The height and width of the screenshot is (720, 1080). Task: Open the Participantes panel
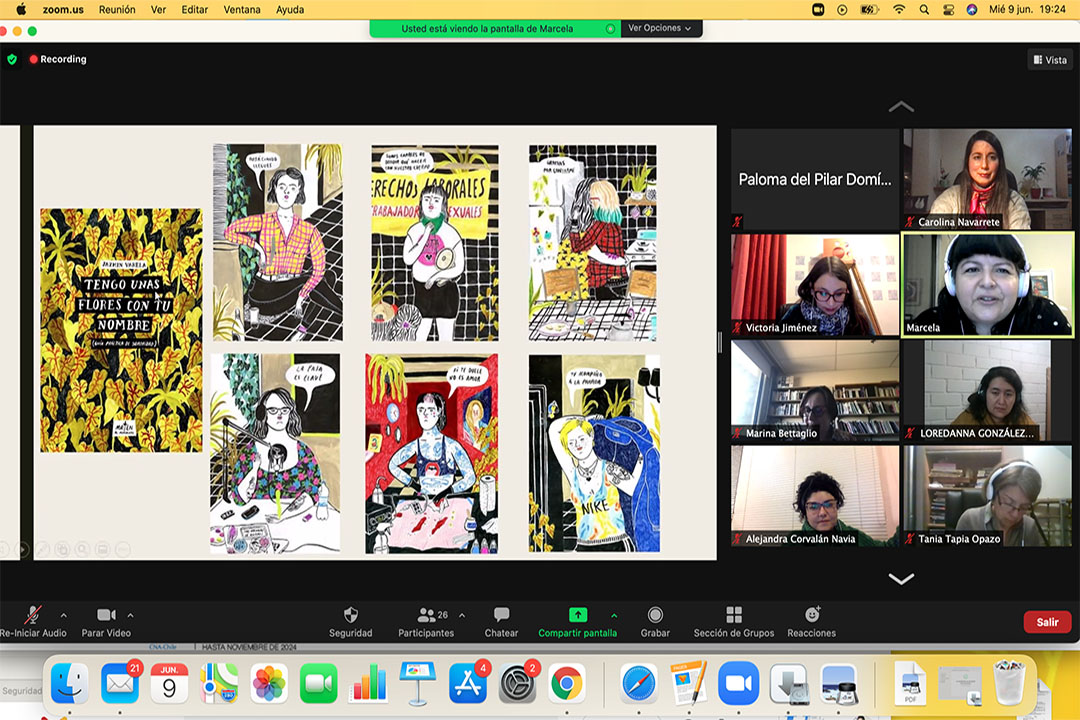tap(427, 616)
